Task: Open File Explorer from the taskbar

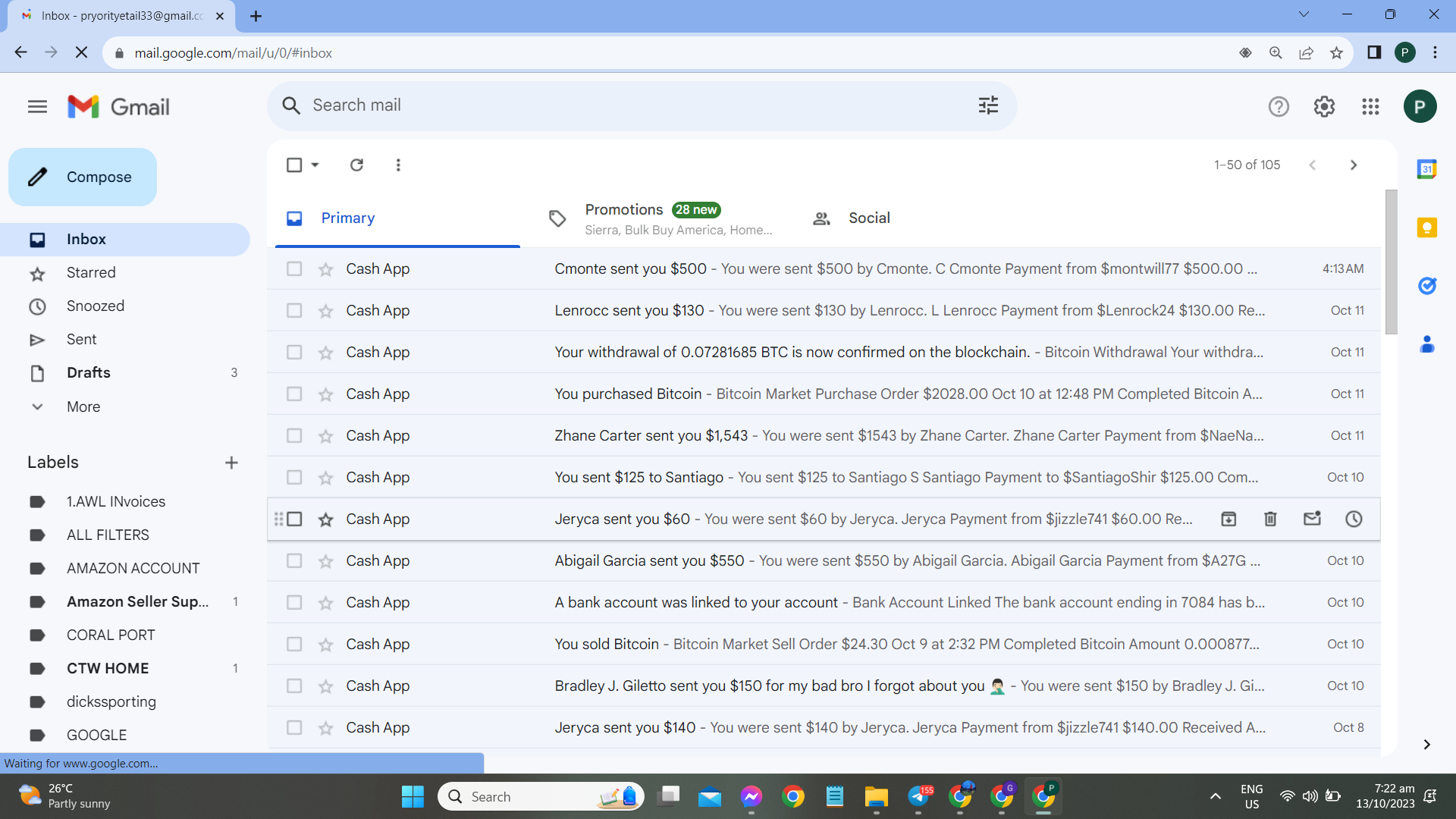Action: tap(876, 796)
